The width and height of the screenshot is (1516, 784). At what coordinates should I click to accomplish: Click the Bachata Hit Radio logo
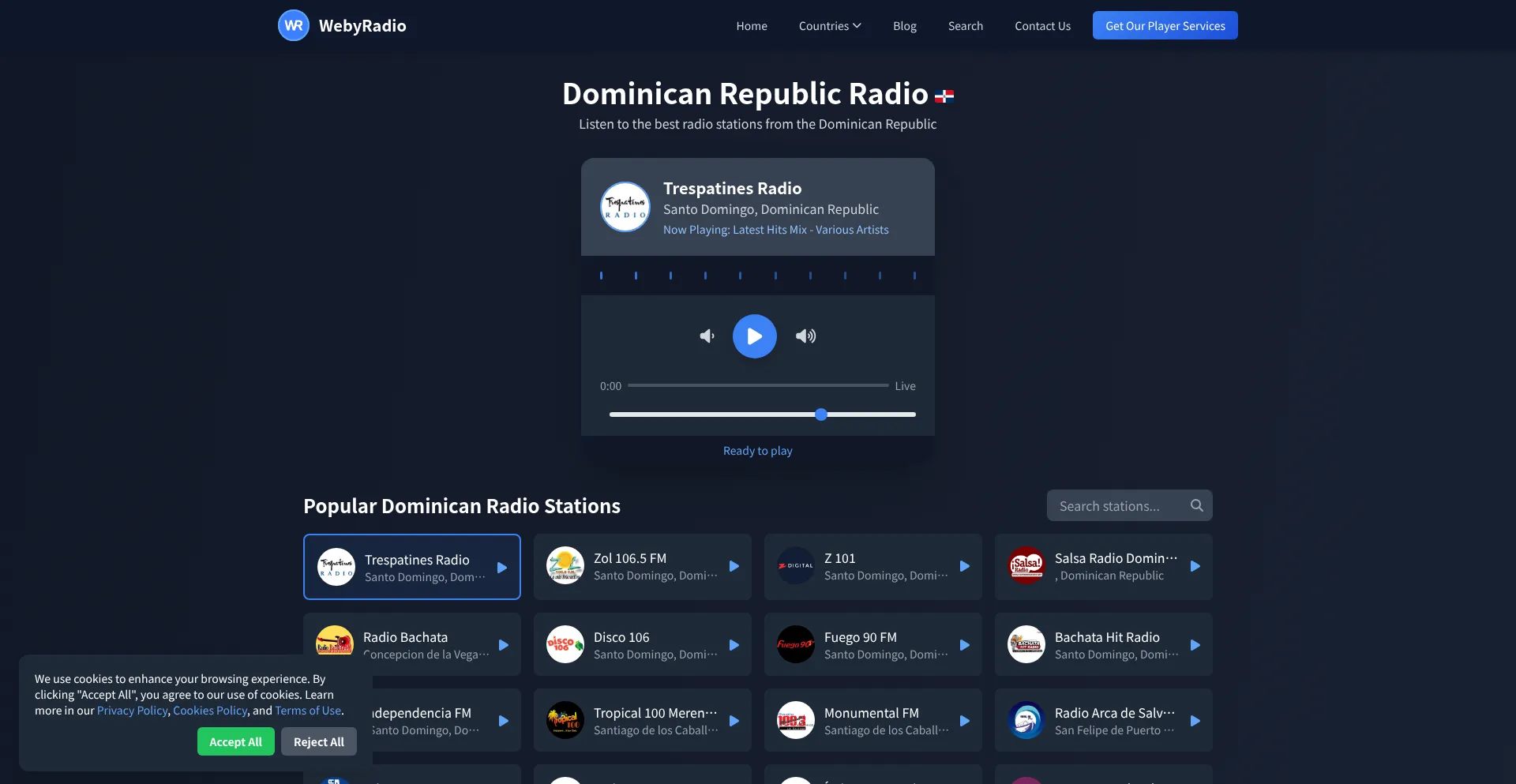point(1026,644)
